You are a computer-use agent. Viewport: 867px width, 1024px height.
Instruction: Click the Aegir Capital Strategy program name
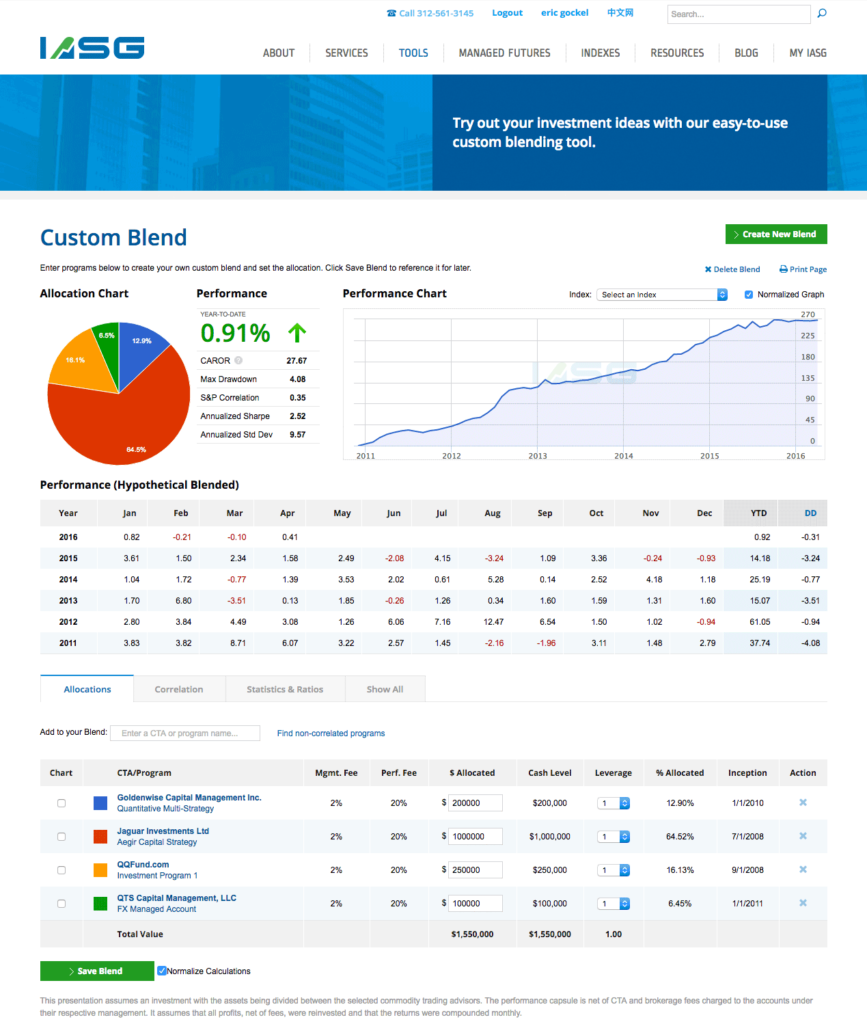point(157,842)
